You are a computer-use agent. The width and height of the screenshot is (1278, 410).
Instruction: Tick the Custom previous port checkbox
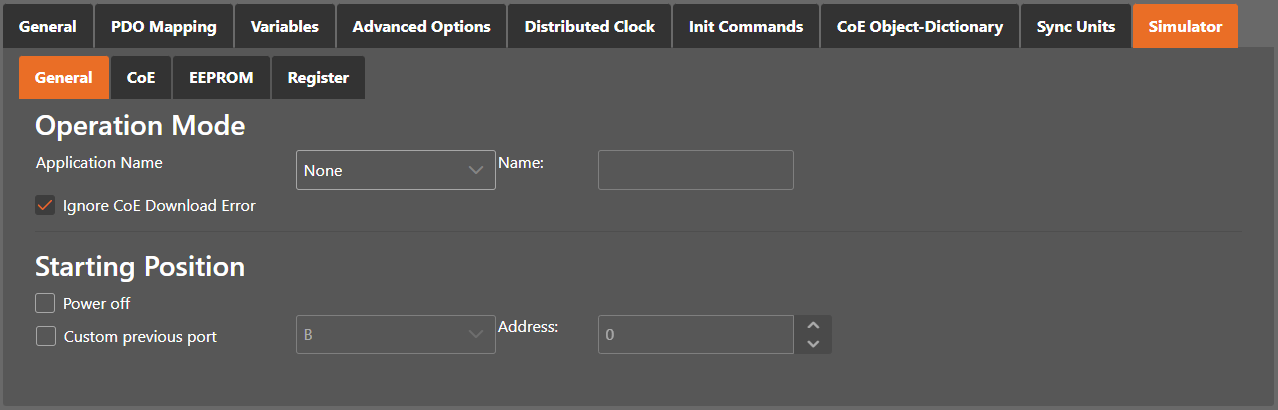[46, 336]
